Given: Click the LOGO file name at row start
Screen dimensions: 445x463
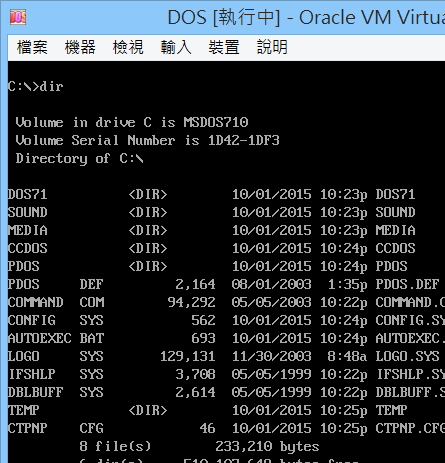Looking at the screenshot, I should coord(24,356).
